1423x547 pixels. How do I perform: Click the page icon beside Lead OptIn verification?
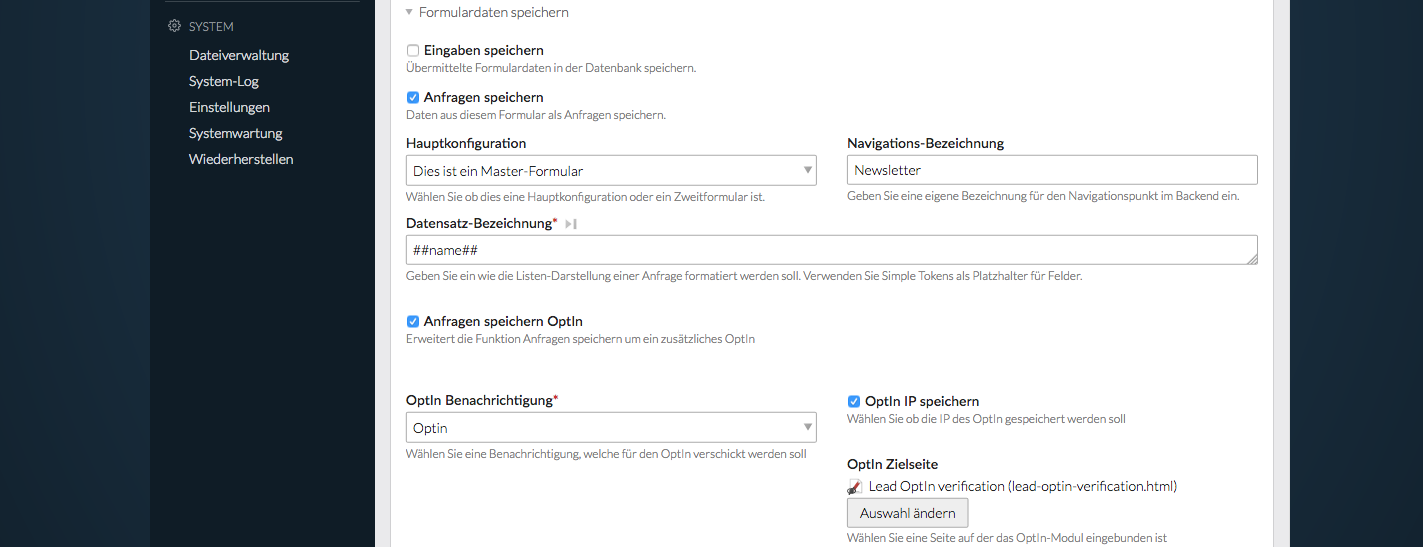click(855, 487)
